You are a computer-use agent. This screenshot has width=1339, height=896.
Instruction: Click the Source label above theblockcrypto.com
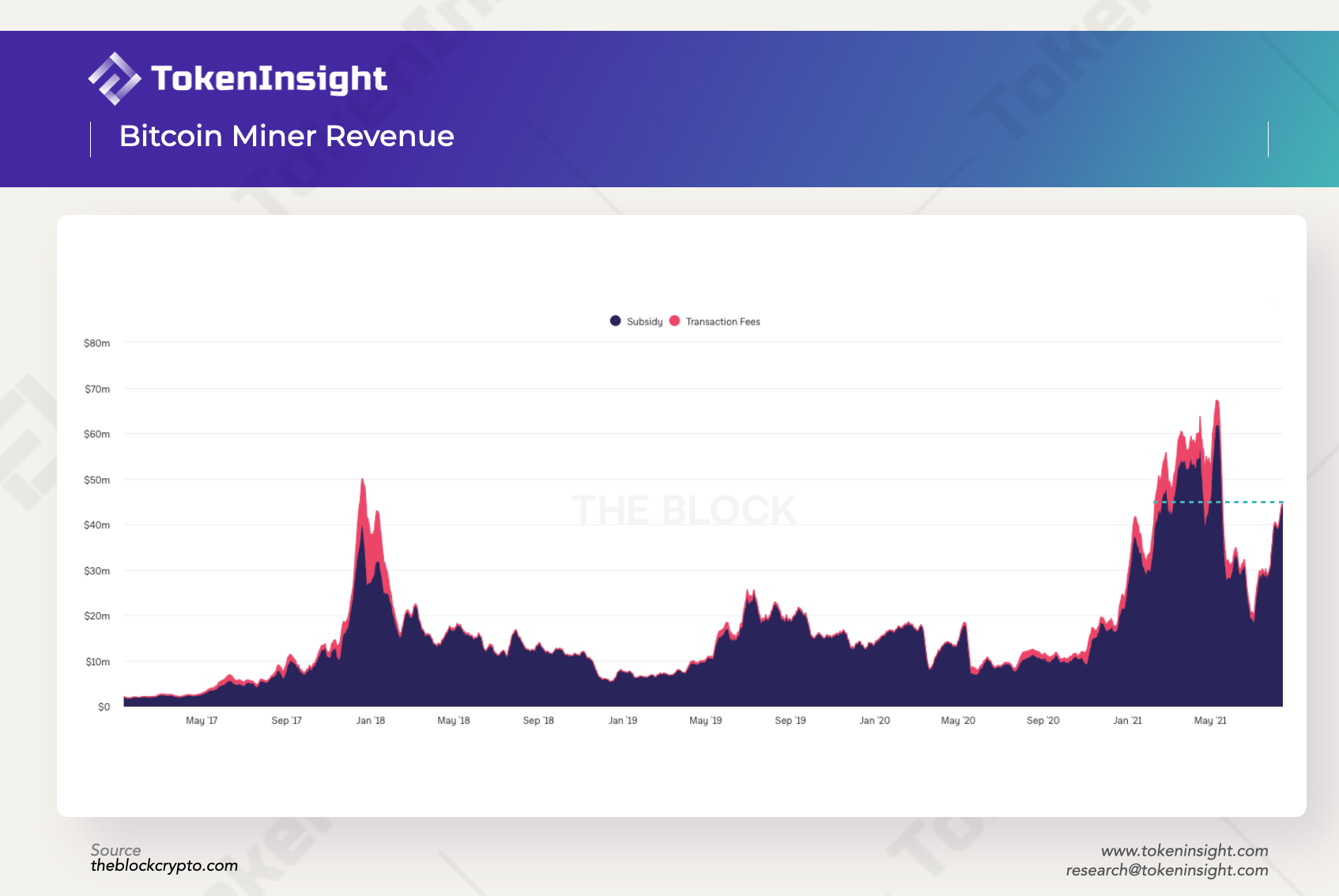pyautogui.click(x=116, y=850)
